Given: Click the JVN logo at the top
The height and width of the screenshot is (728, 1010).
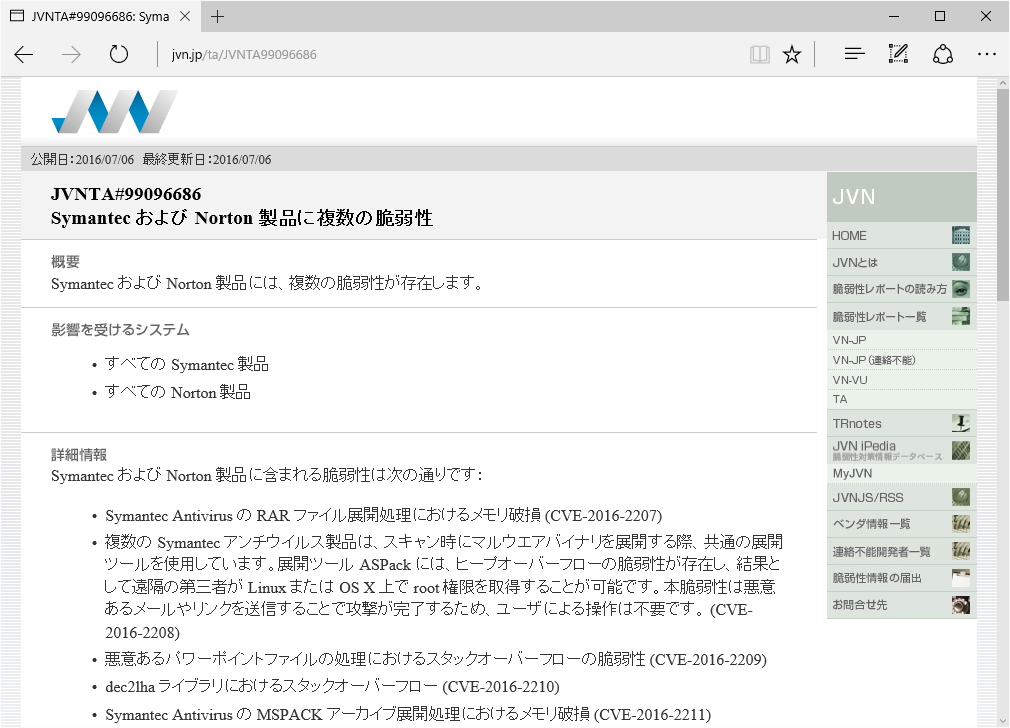Looking at the screenshot, I should (113, 110).
